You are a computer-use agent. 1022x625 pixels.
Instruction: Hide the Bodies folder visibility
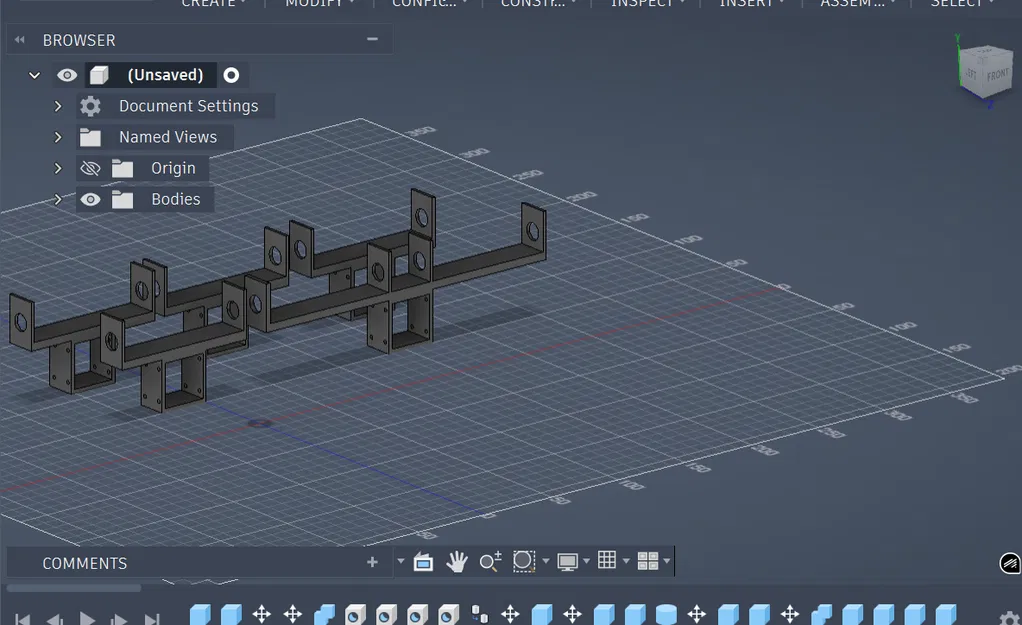(90, 199)
